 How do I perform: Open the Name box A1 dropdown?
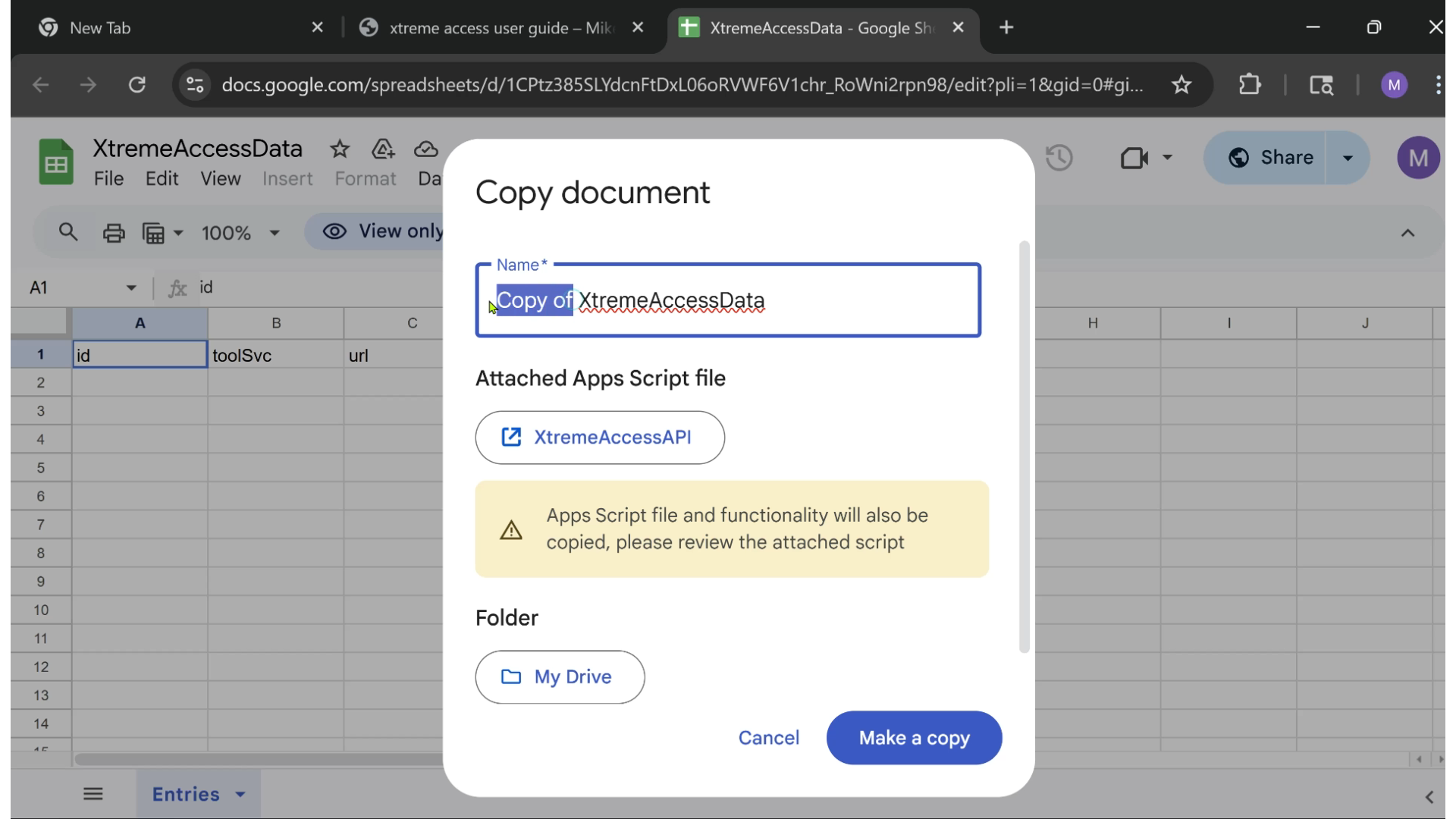131,288
